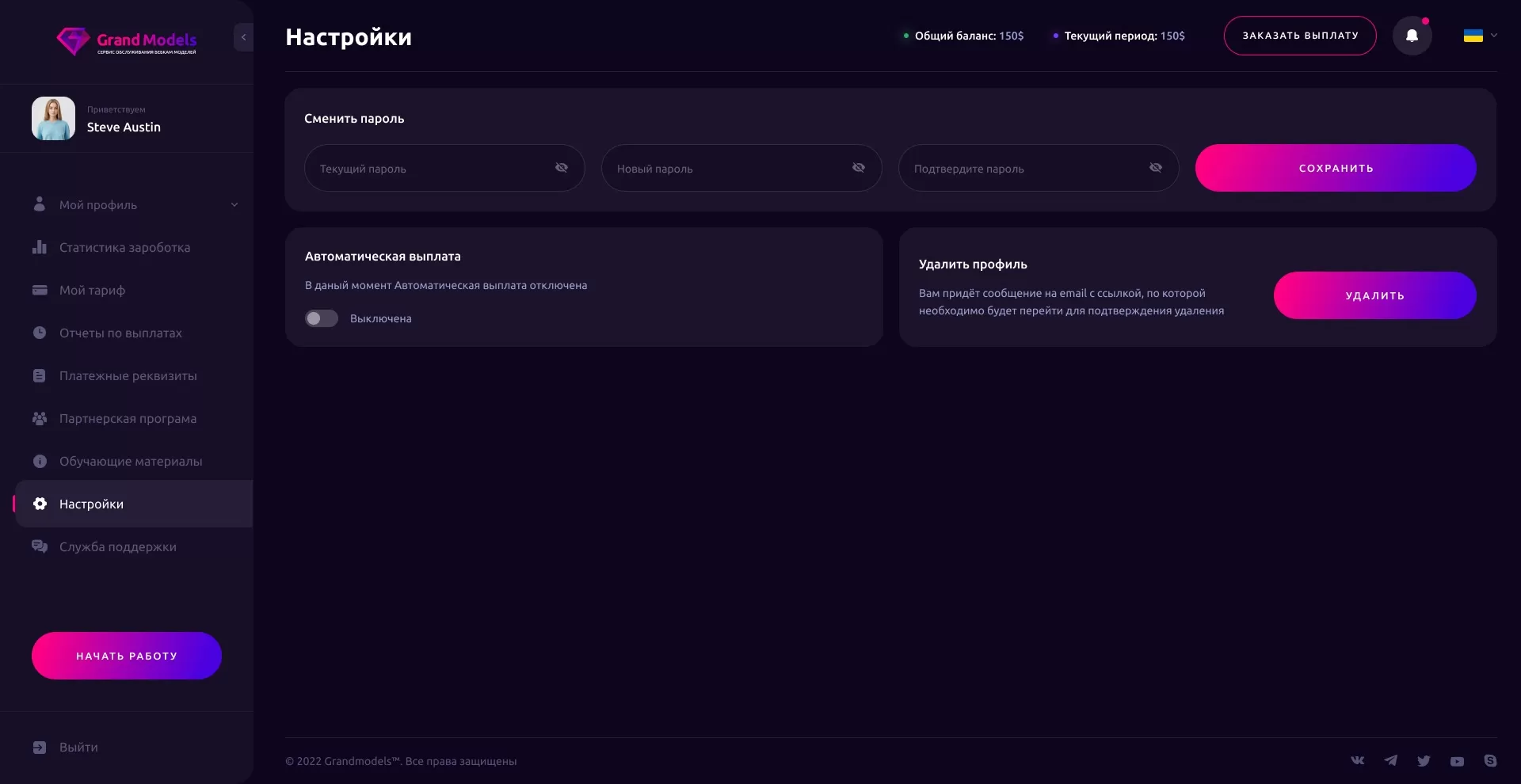Screen dimensions: 1521x784
Task: Click the Обучающие материалы info icon
Action: (x=40, y=461)
